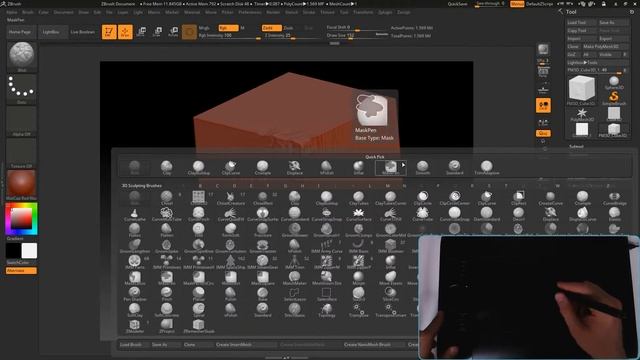The height and width of the screenshot is (360, 640).
Task: Open the Stroke menu
Action: [x=309, y=12]
